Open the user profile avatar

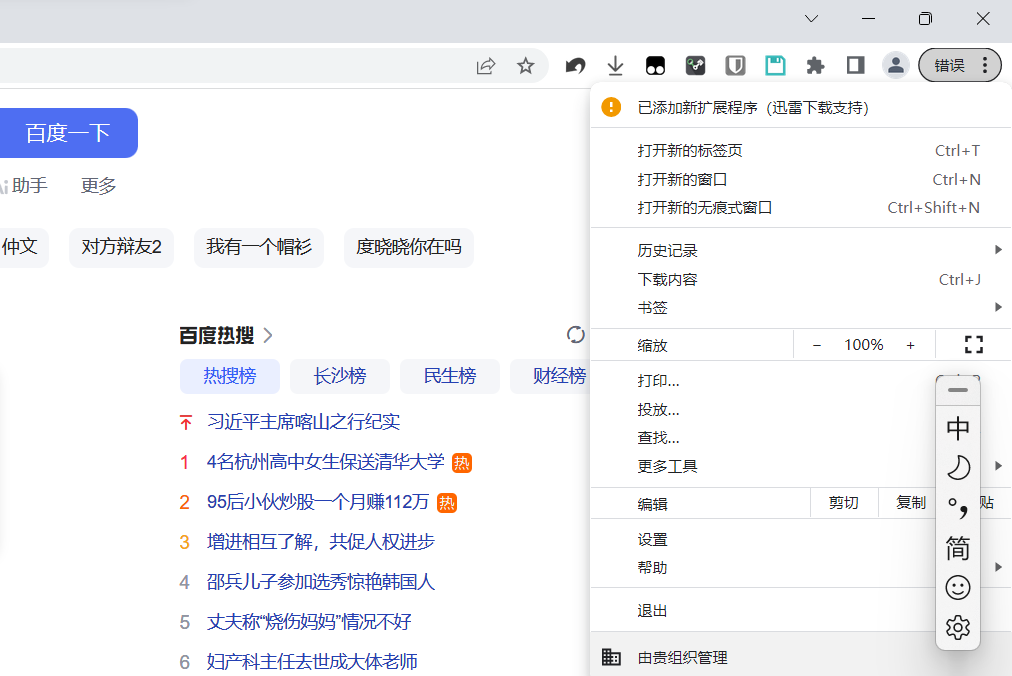tap(896, 65)
